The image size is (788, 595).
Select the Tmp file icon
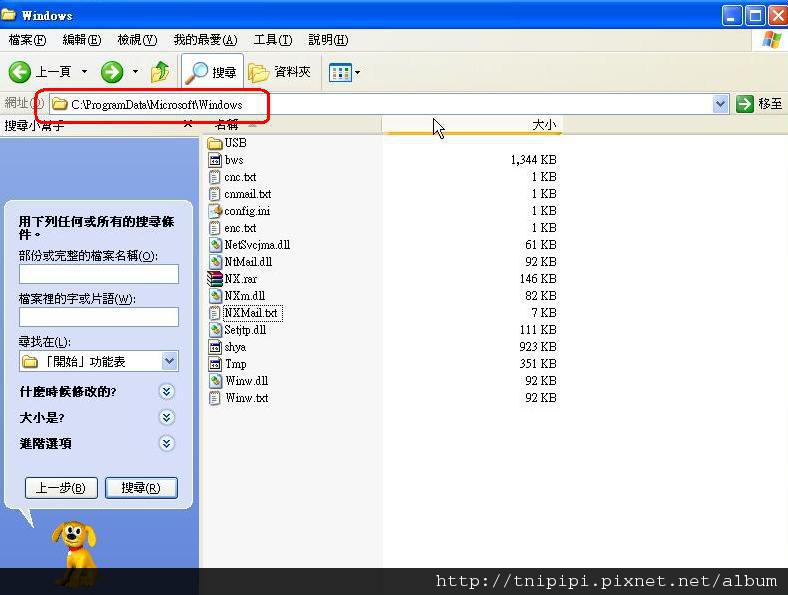(215, 364)
